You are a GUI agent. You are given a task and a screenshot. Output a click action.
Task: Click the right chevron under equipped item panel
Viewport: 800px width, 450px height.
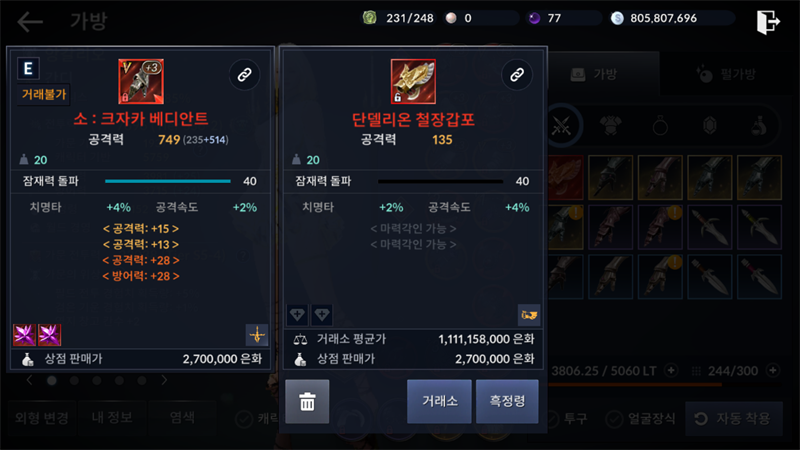[164, 380]
